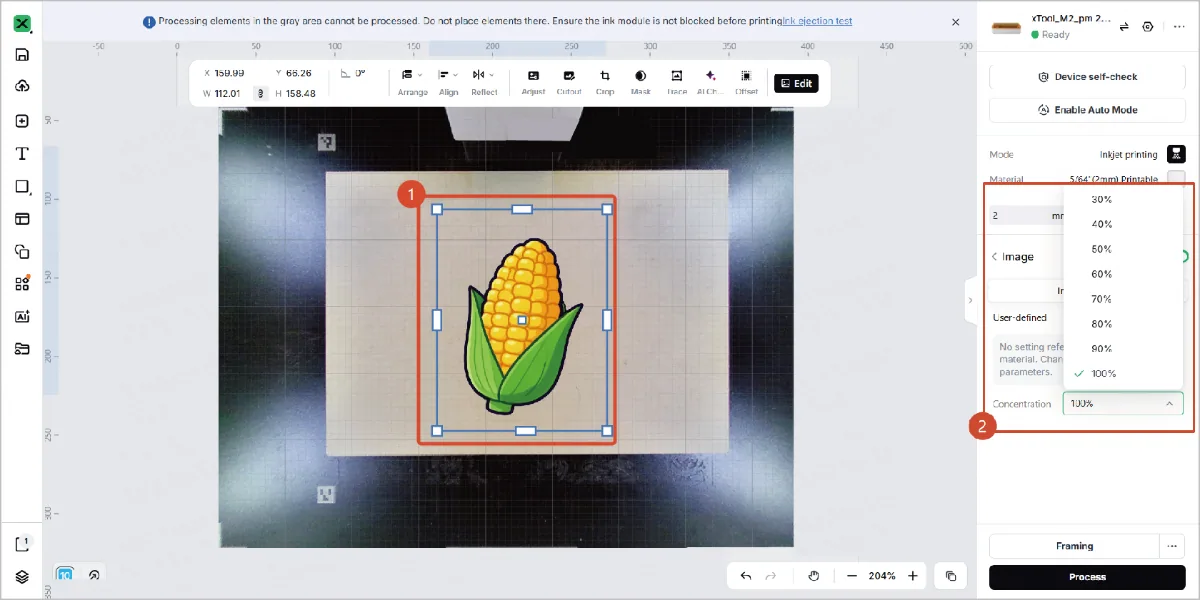The image size is (1200, 600).
Task: Open the AI sparkle tool in toolbar
Action: point(710,81)
